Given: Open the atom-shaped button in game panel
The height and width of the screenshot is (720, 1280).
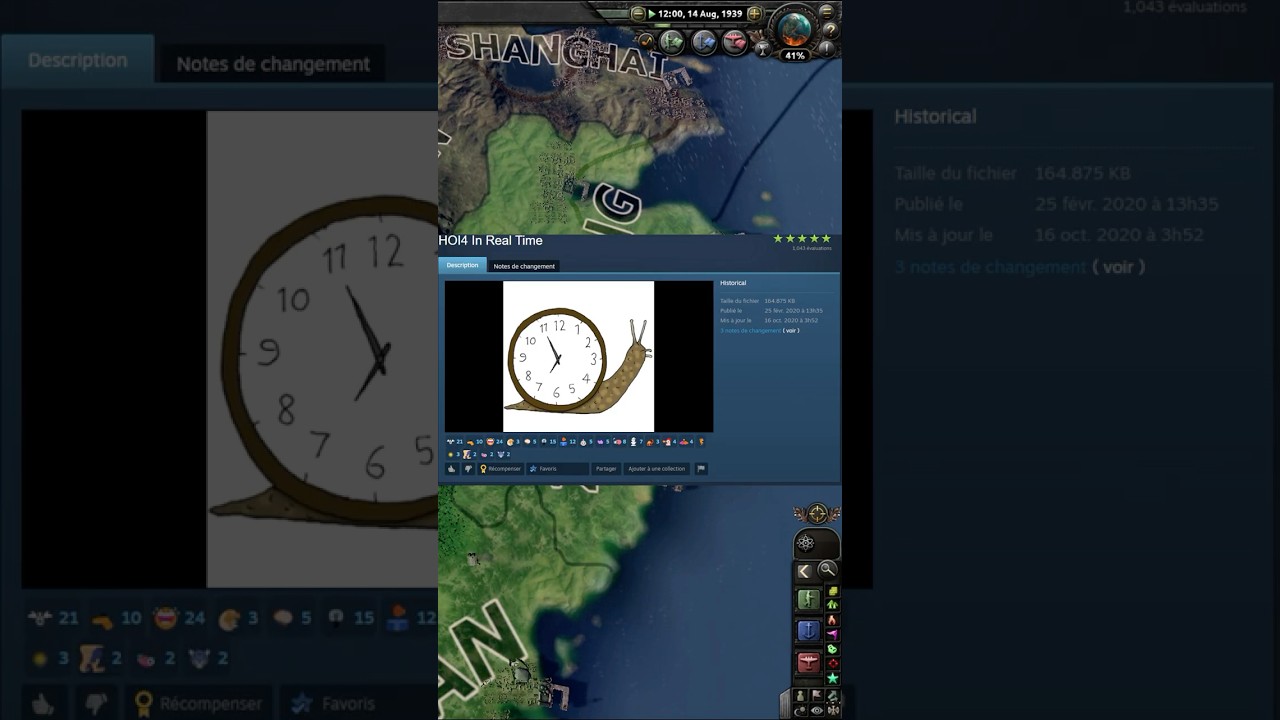Looking at the screenshot, I should tap(805, 543).
